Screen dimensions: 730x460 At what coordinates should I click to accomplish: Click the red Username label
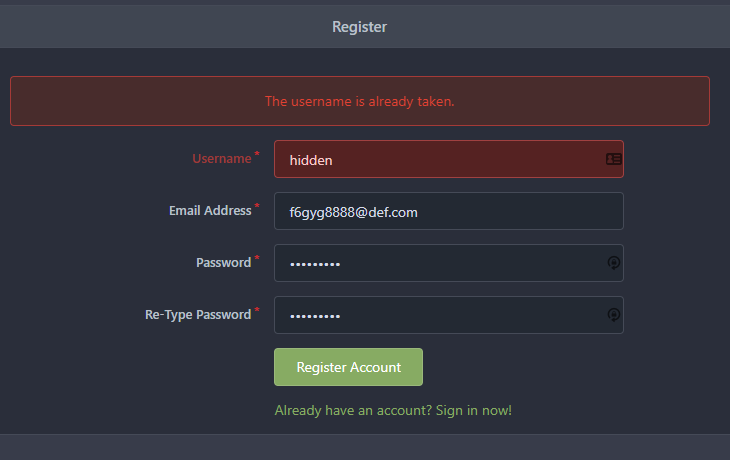coord(222,159)
